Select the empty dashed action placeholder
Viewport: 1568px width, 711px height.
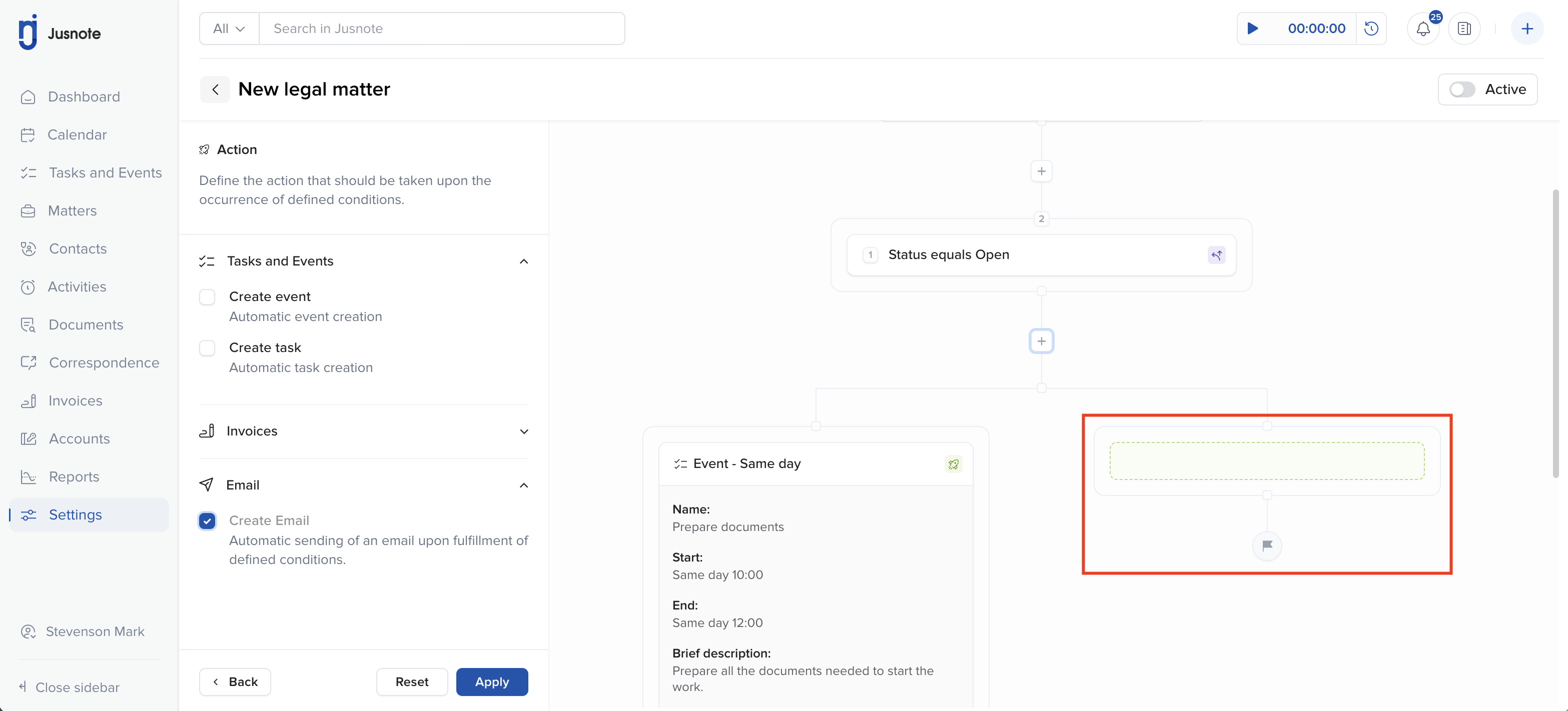[1267, 461]
